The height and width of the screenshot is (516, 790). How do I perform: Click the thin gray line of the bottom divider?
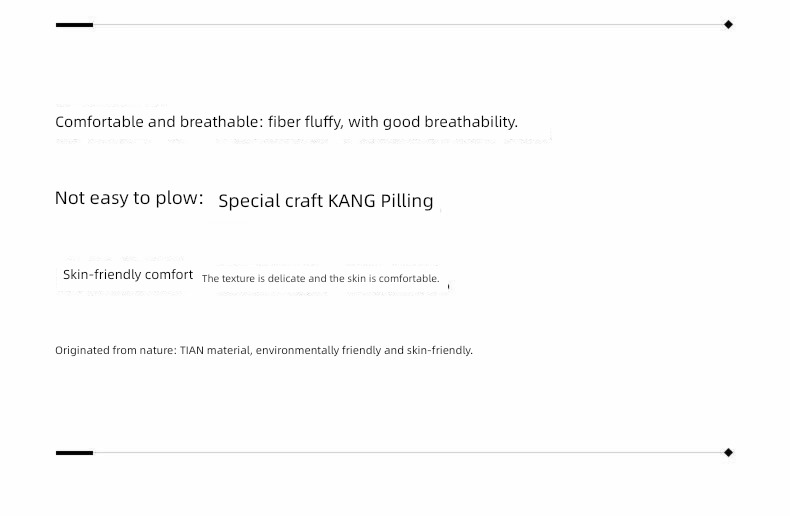coord(408,453)
